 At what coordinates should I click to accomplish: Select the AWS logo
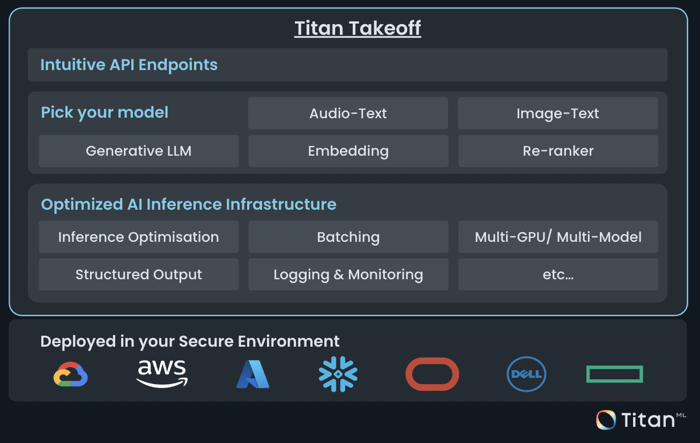162,374
